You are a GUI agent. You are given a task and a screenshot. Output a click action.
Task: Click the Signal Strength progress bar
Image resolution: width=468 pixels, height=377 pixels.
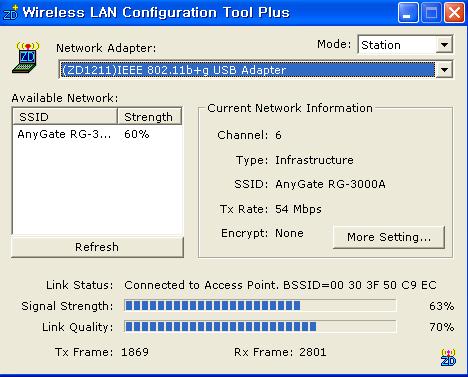[x=260, y=305]
